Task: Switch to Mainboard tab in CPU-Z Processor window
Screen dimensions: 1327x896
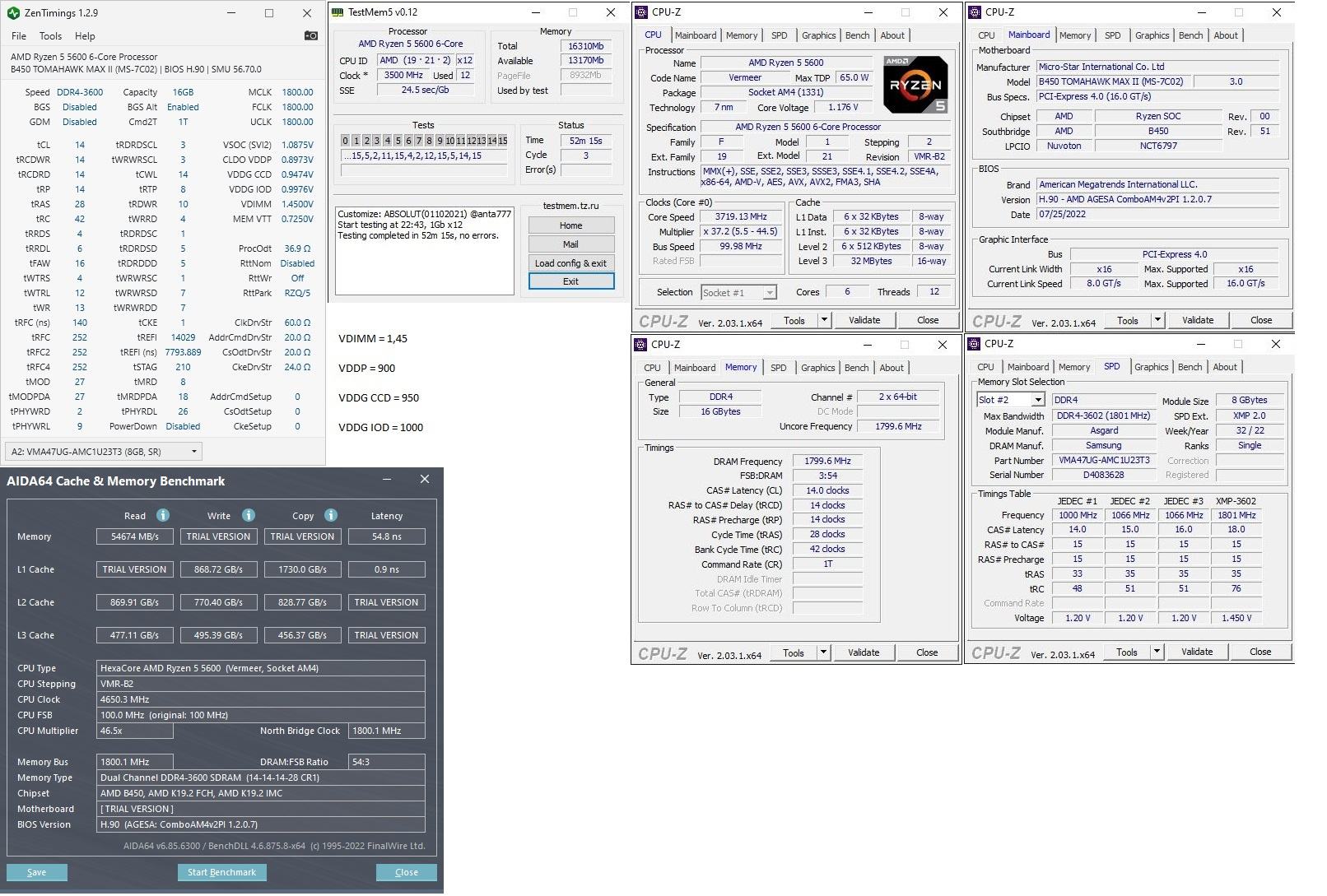Action: (x=696, y=35)
